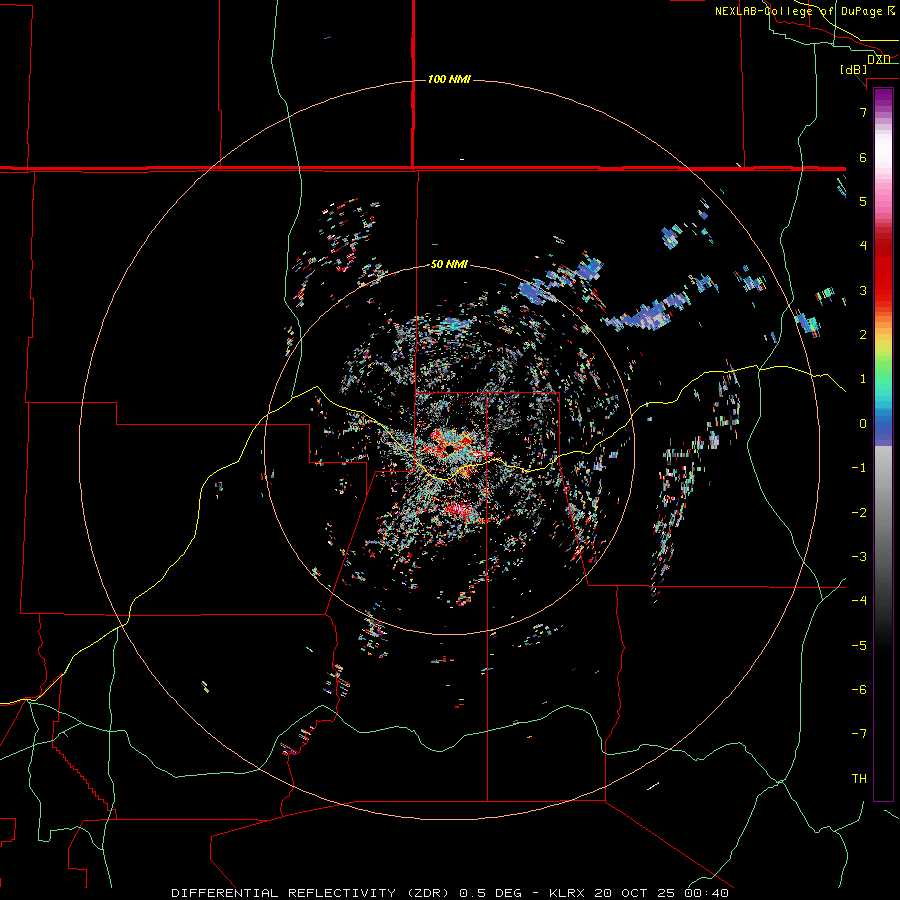Click the "[dB]" unit label above the scale

(854, 69)
